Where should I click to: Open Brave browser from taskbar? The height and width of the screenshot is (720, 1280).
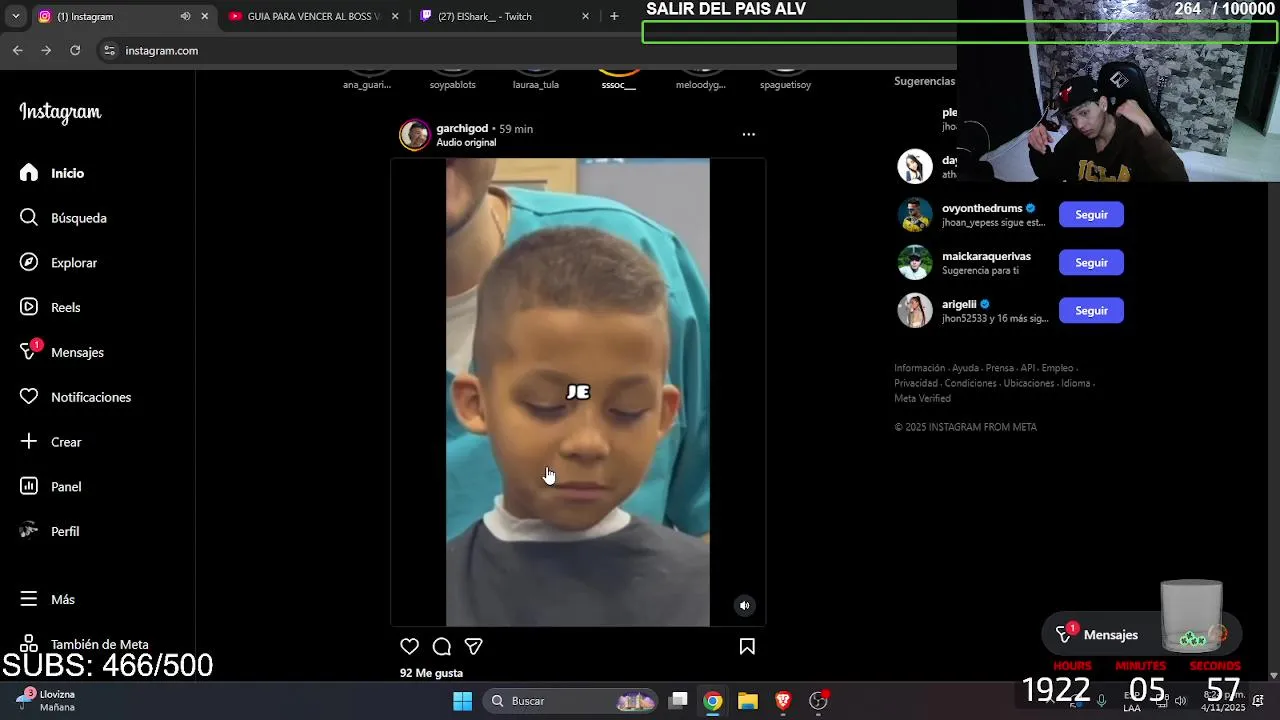[x=783, y=701]
